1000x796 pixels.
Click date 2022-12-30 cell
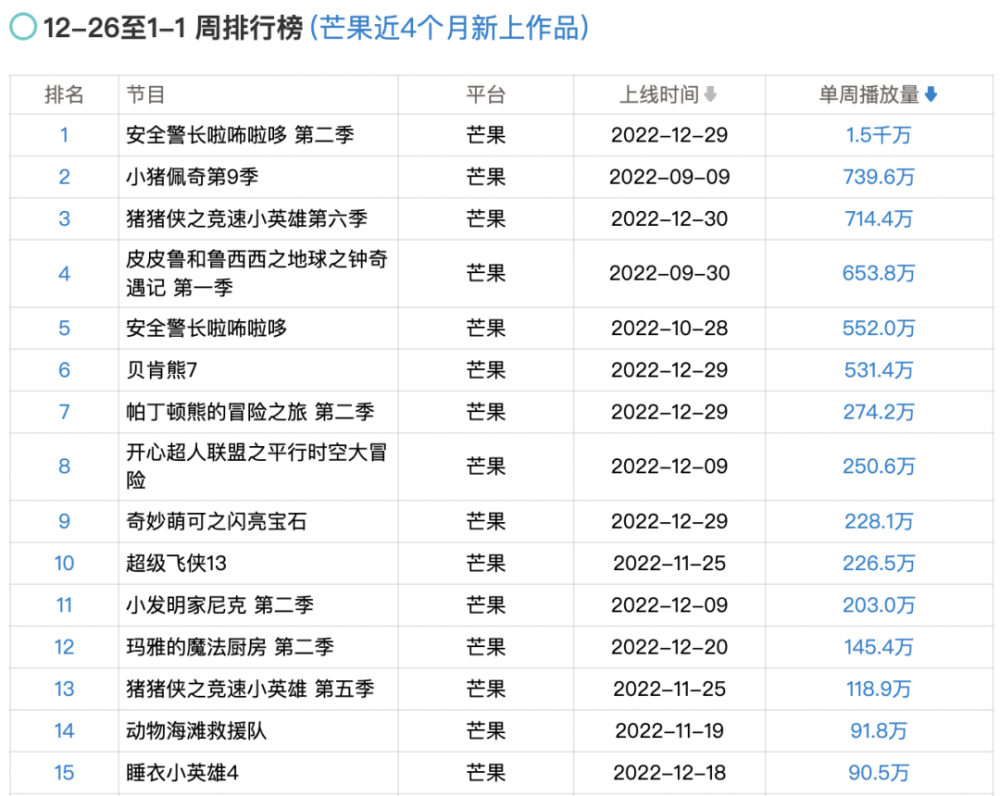click(x=669, y=219)
